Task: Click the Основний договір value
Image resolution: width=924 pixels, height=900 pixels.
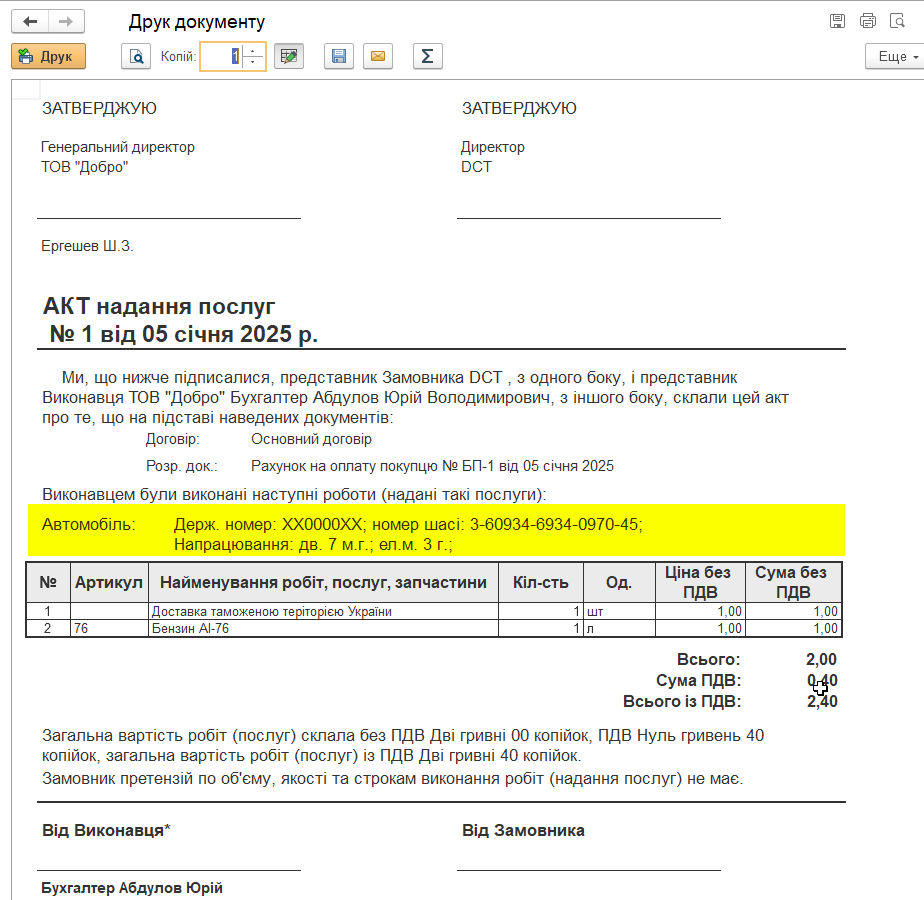Action: 311,439
